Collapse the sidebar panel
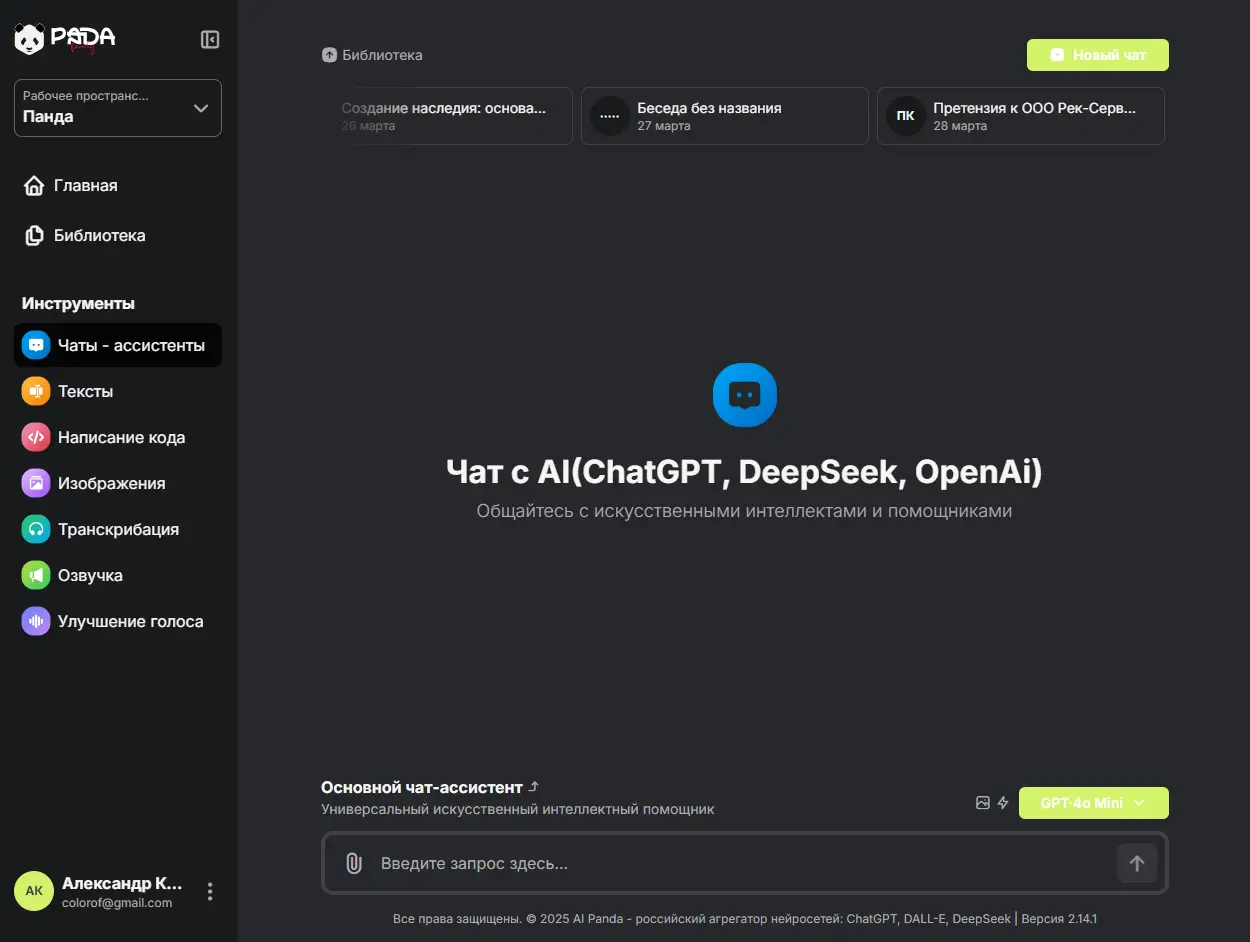The height and width of the screenshot is (942, 1250). [x=210, y=39]
